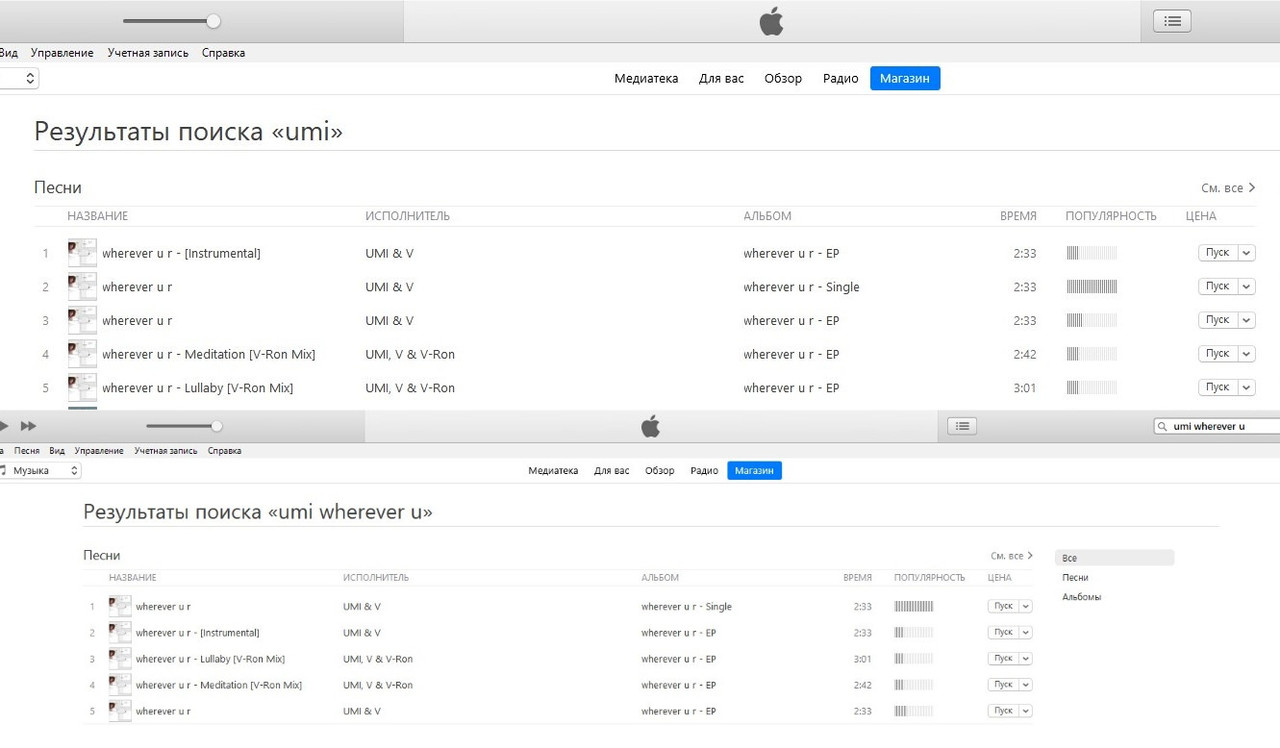Open the media selector stepper in «umi» results window
1280x748 pixels.
click(29, 78)
